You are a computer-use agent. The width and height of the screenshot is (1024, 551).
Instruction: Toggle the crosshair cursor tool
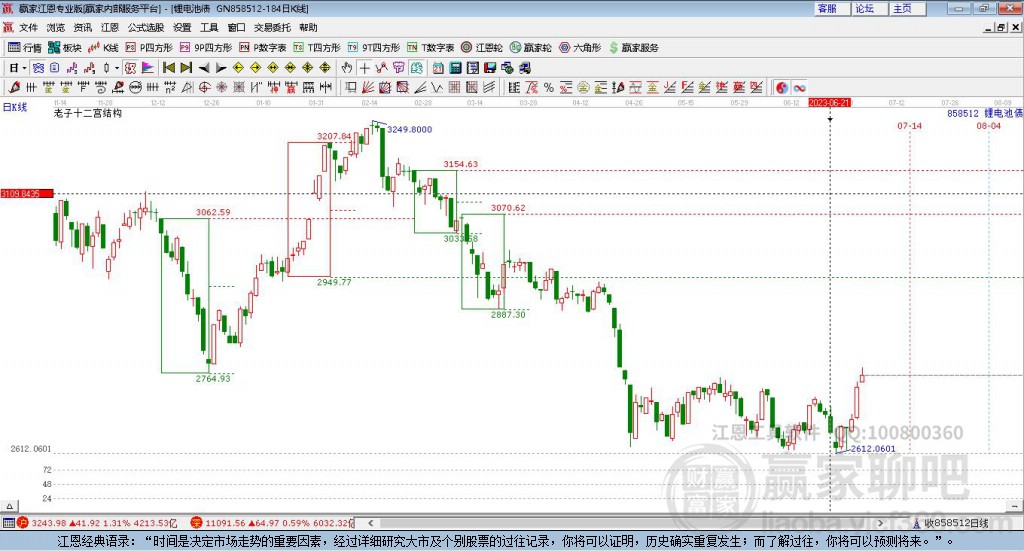click(x=364, y=68)
